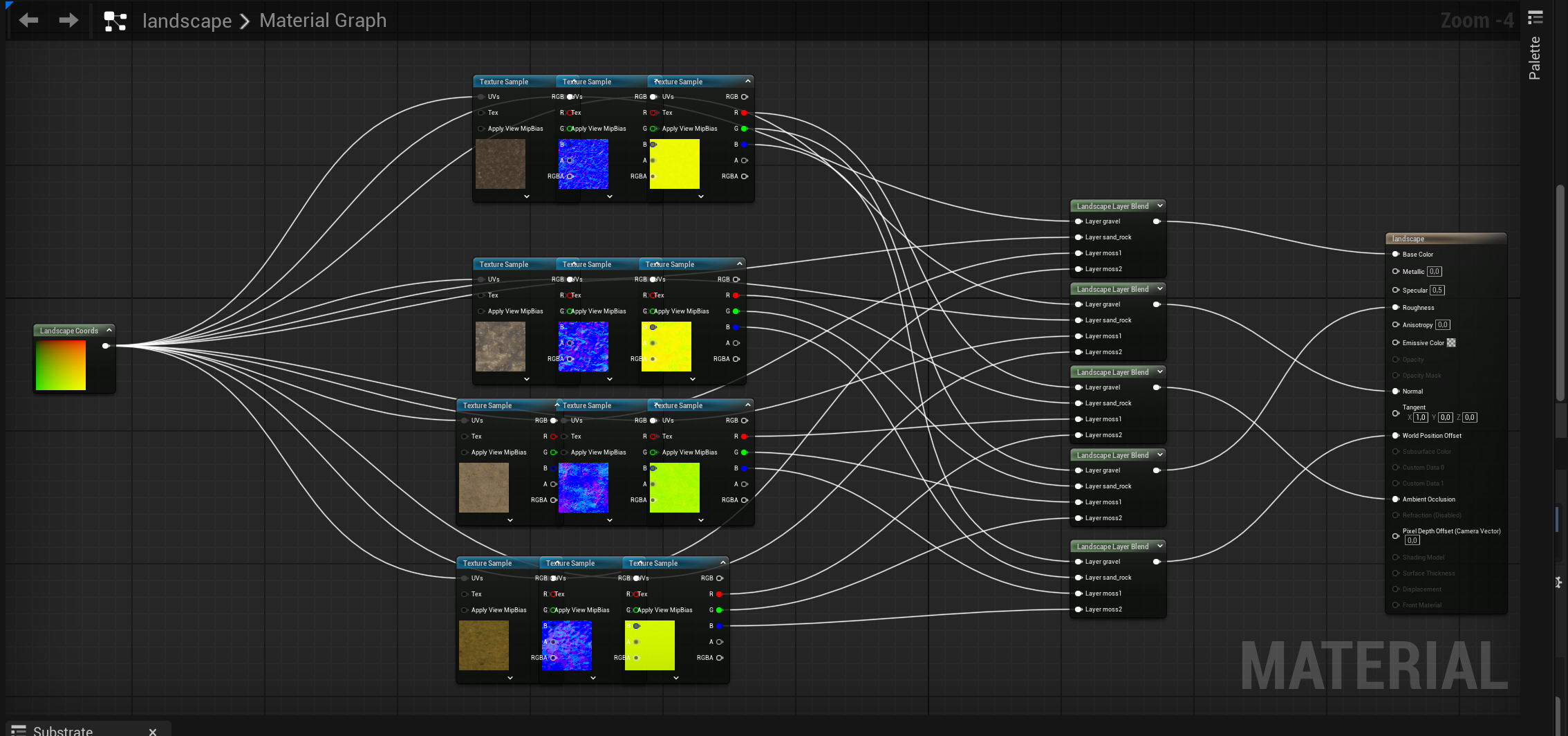Open the Emissive Color swatch
This screenshot has height=736, width=1568.
point(1451,343)
